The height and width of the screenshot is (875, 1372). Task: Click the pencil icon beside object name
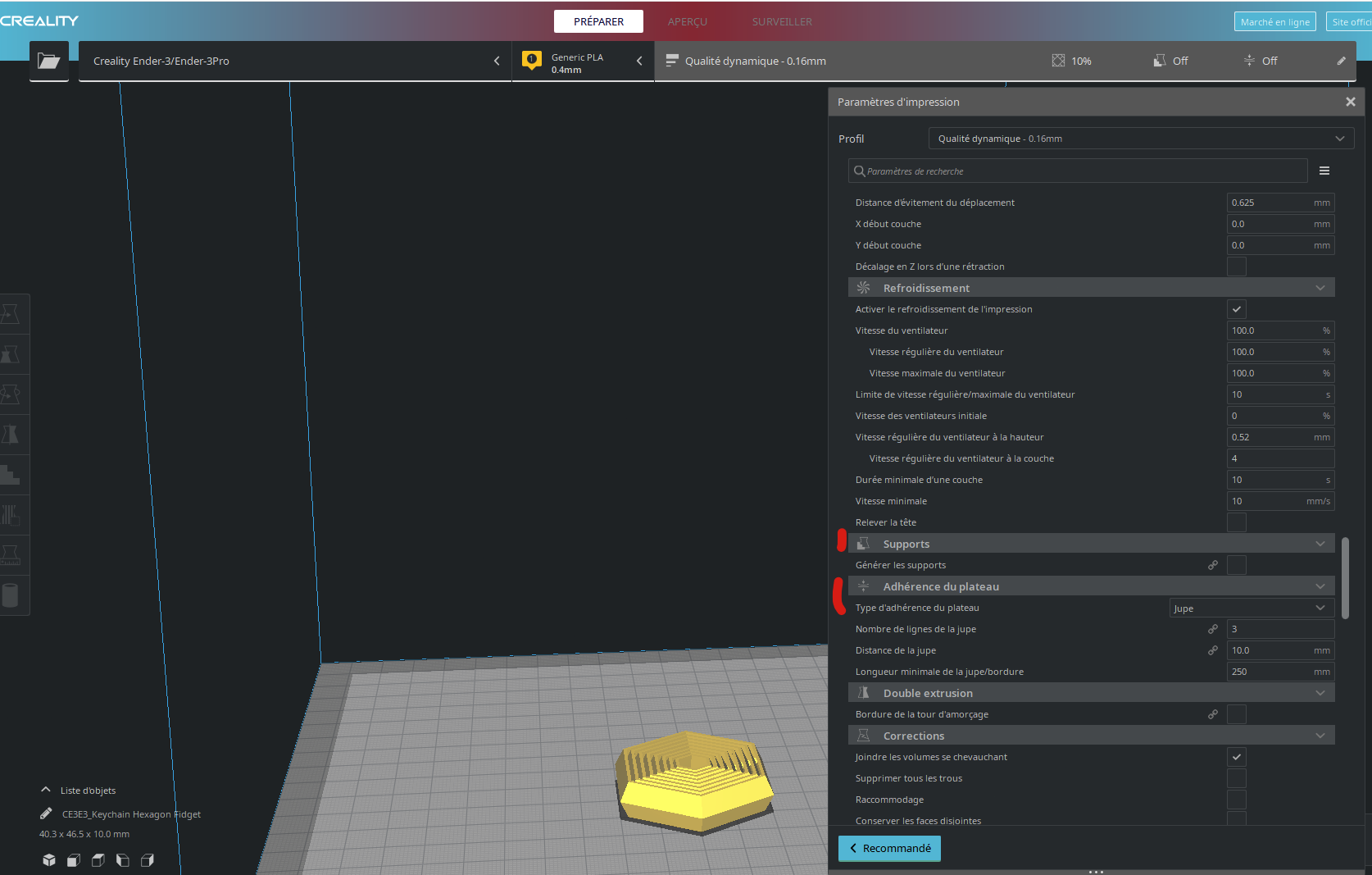point(46,813)
